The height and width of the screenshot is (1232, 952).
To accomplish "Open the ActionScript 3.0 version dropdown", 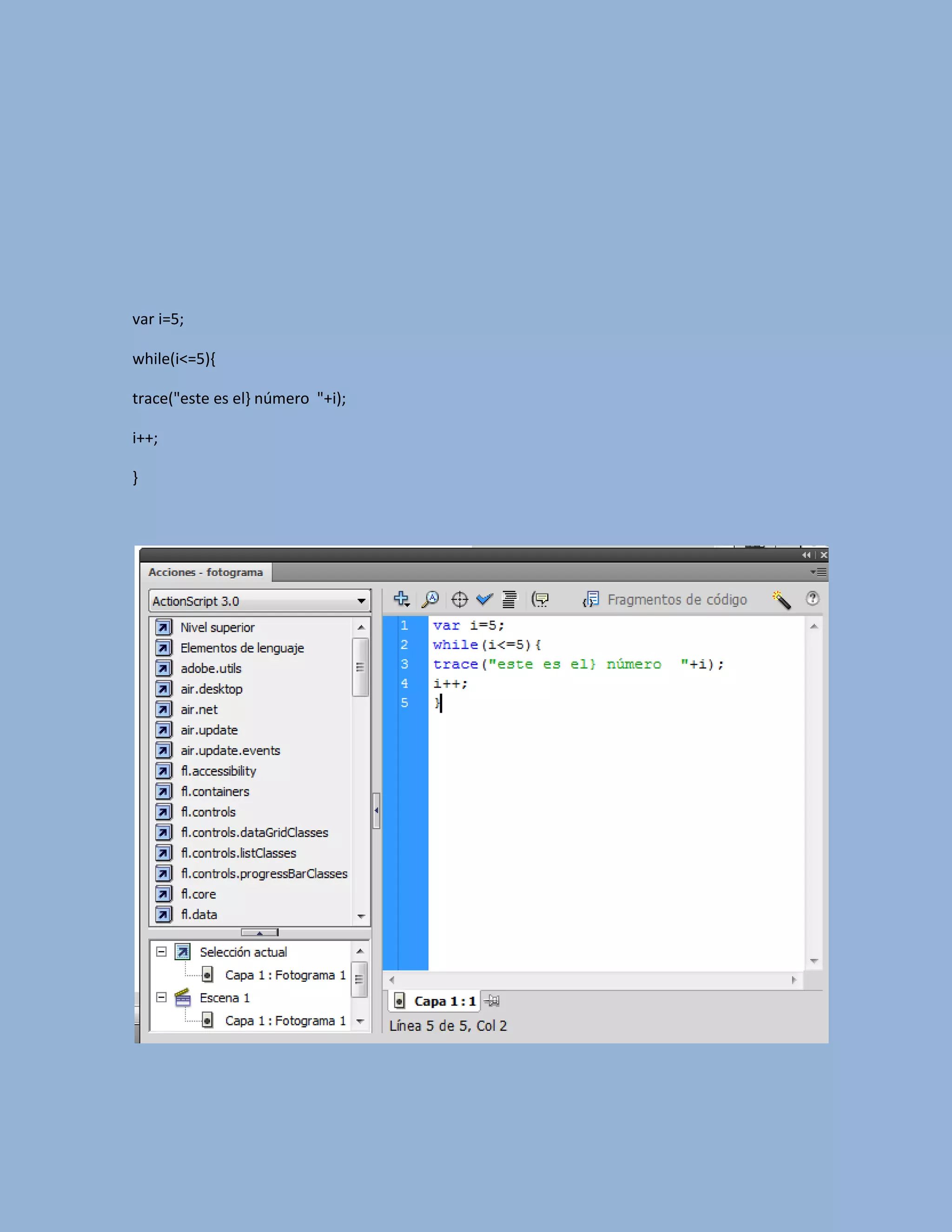I will [x=259, y=601].
